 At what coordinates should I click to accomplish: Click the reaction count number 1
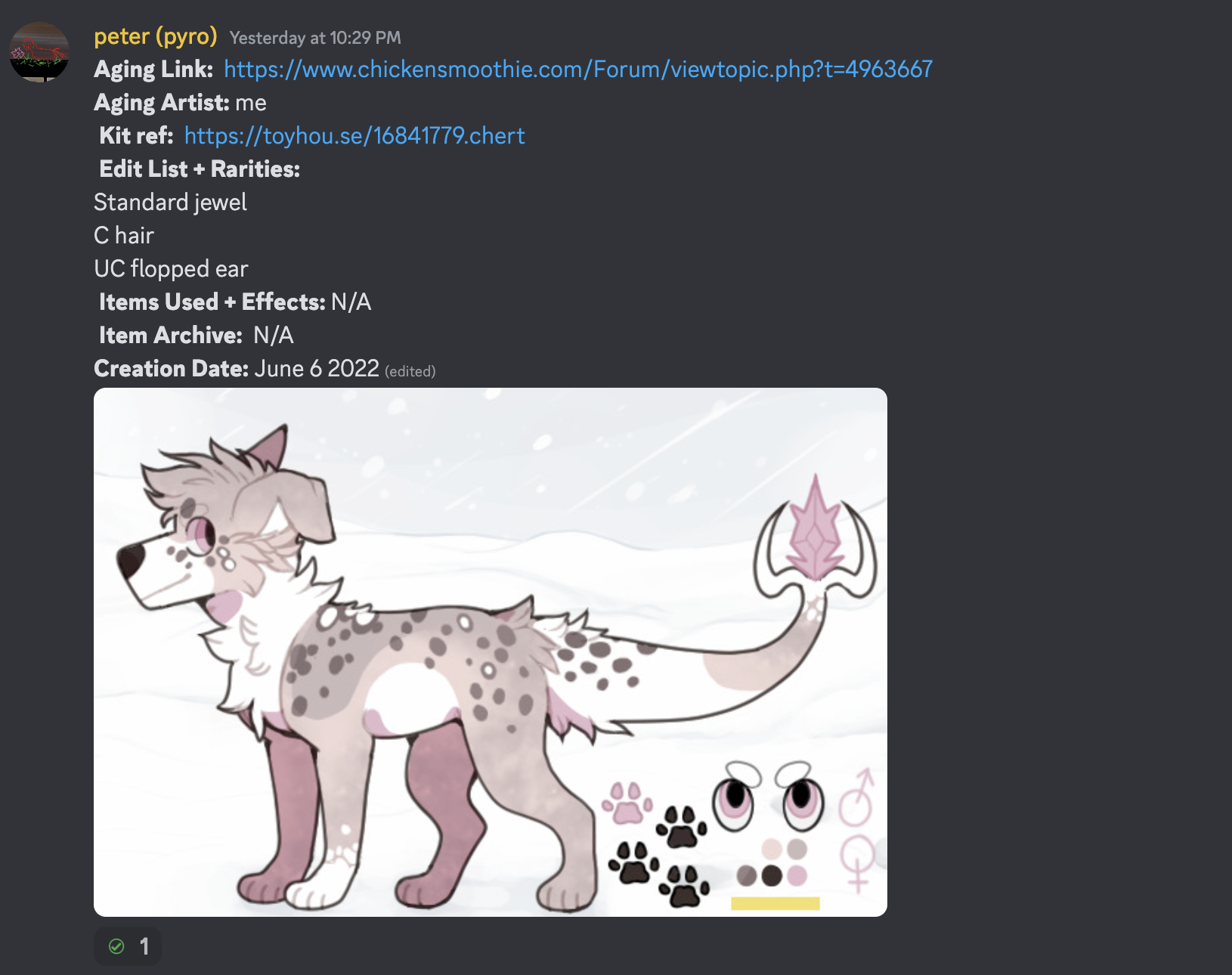144,946
